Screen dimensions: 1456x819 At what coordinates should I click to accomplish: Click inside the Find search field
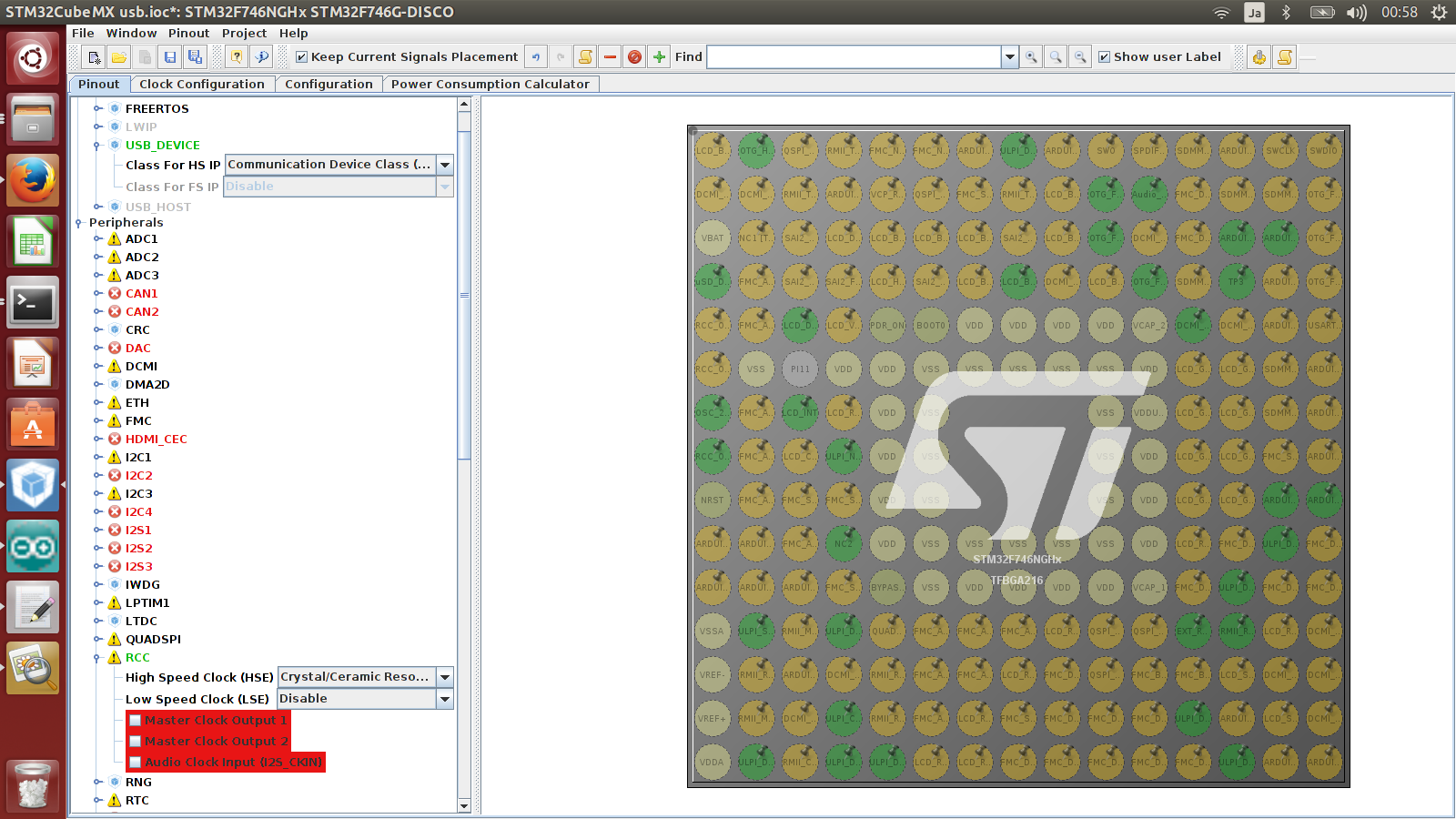854,57
